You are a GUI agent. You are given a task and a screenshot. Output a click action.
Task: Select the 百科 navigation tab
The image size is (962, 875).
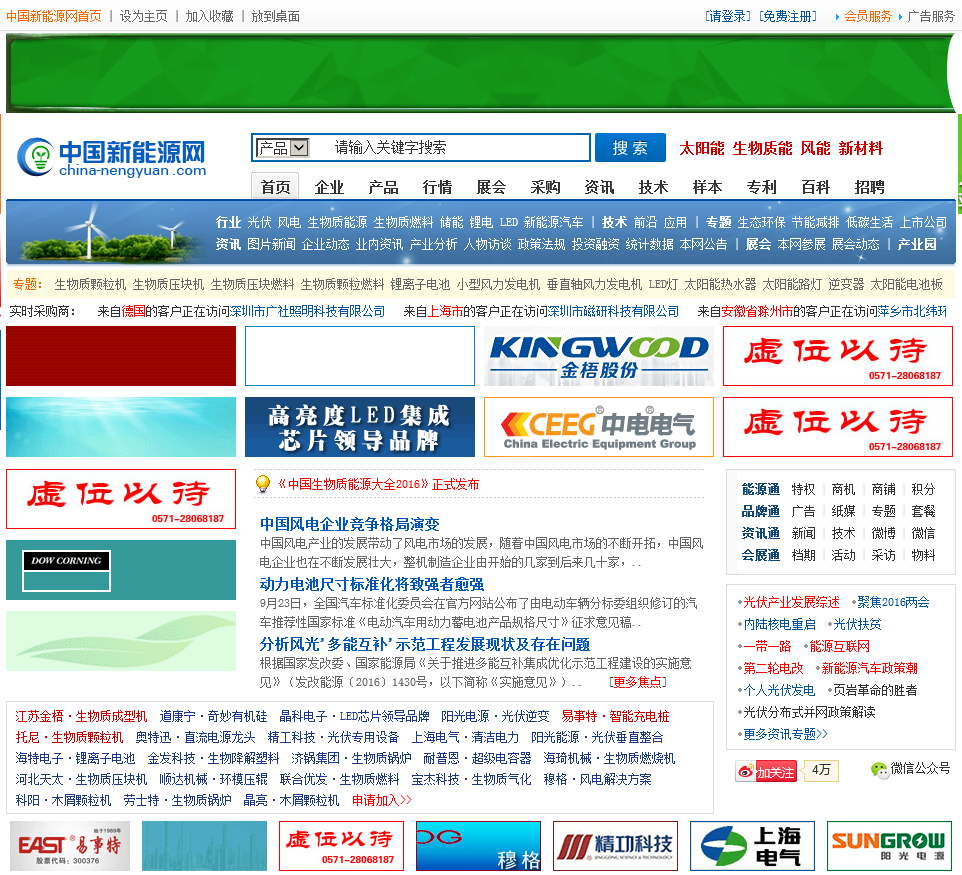(815, 187)
